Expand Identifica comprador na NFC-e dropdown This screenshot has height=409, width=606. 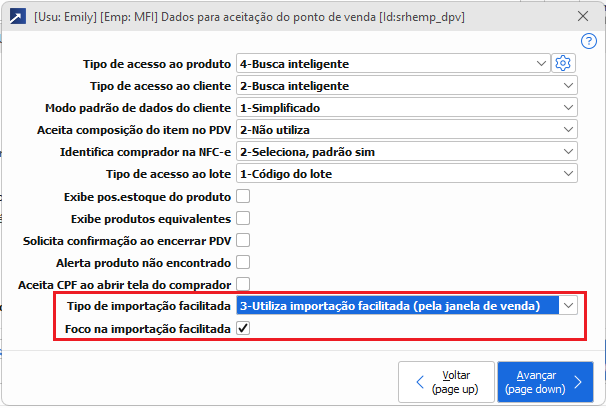coord(567,152)
